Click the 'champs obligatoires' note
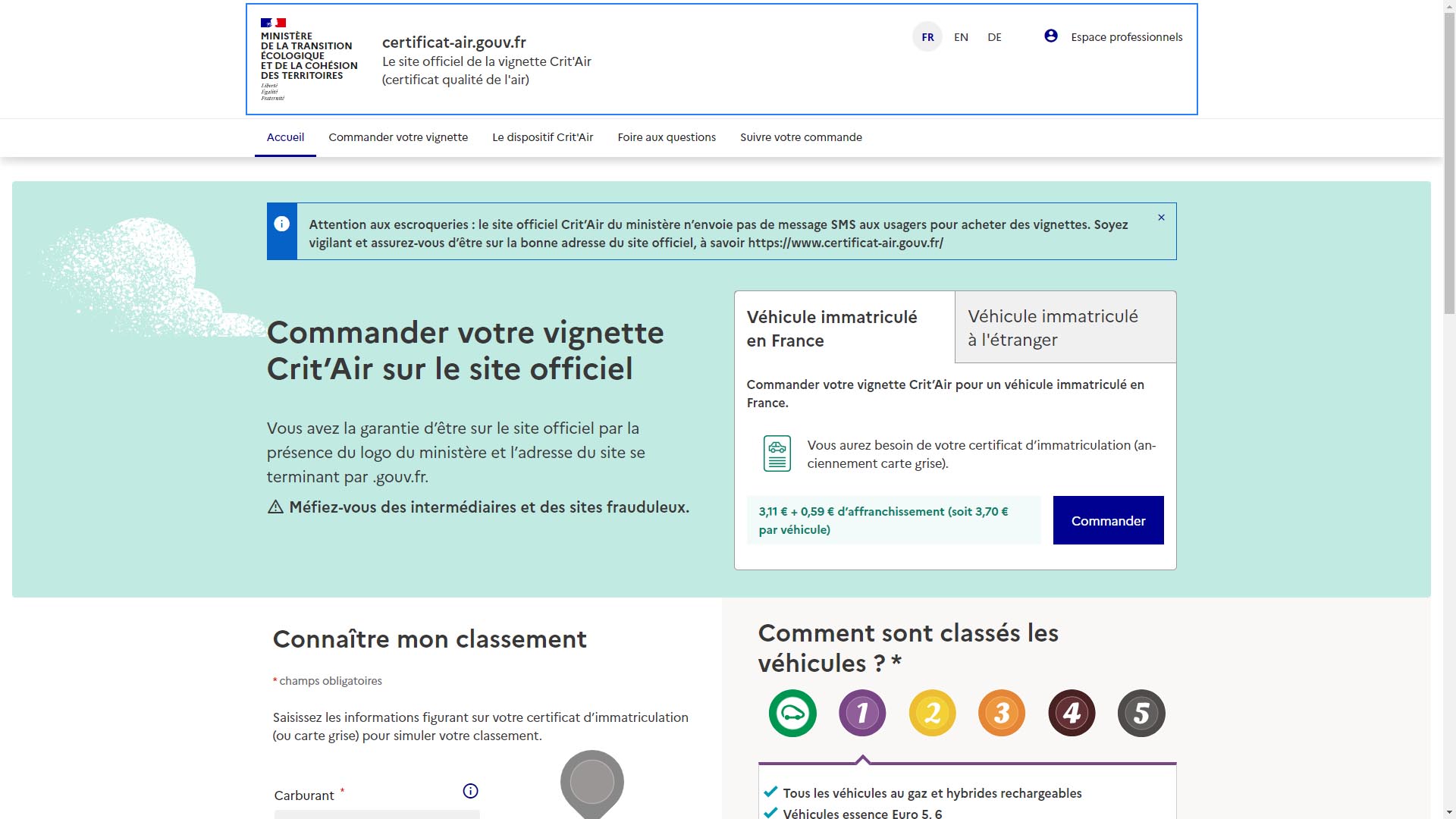The width and height of the screenshot is (1456, 819). point(328,681)
